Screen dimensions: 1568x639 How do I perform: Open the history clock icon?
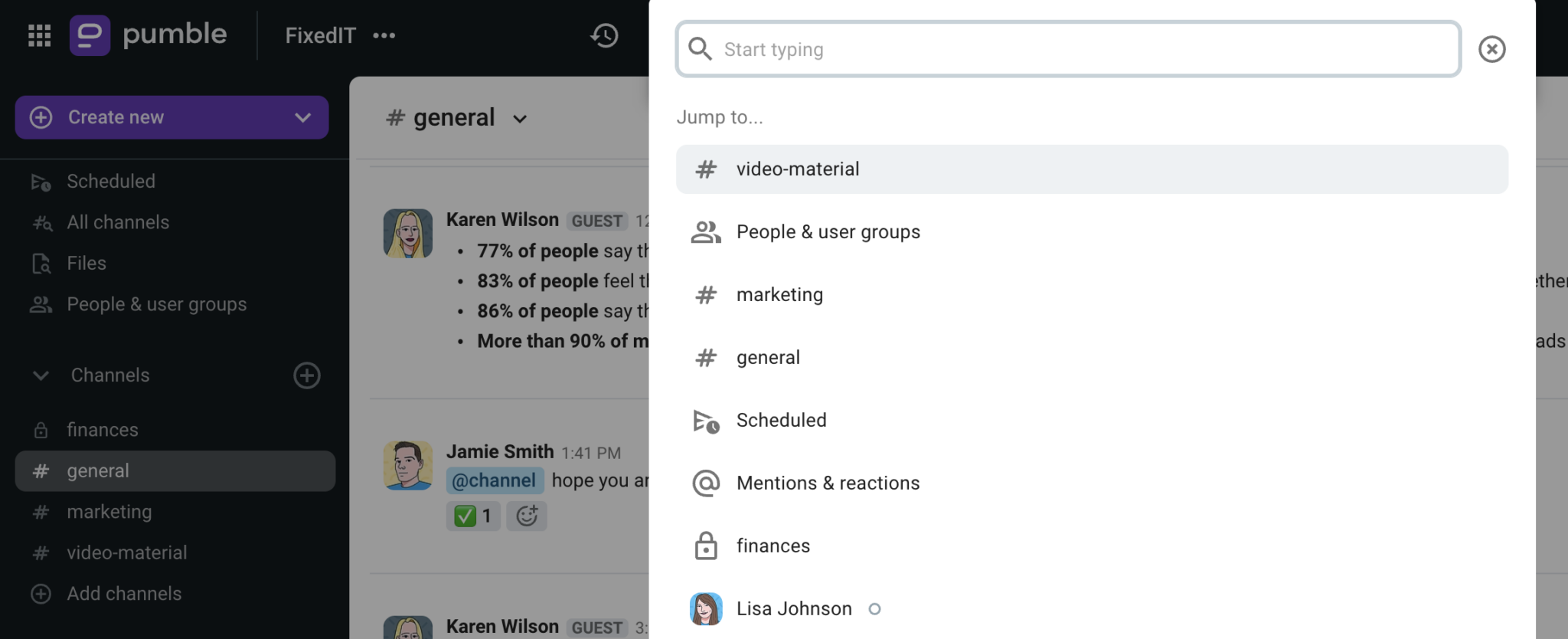pos(604,35)
